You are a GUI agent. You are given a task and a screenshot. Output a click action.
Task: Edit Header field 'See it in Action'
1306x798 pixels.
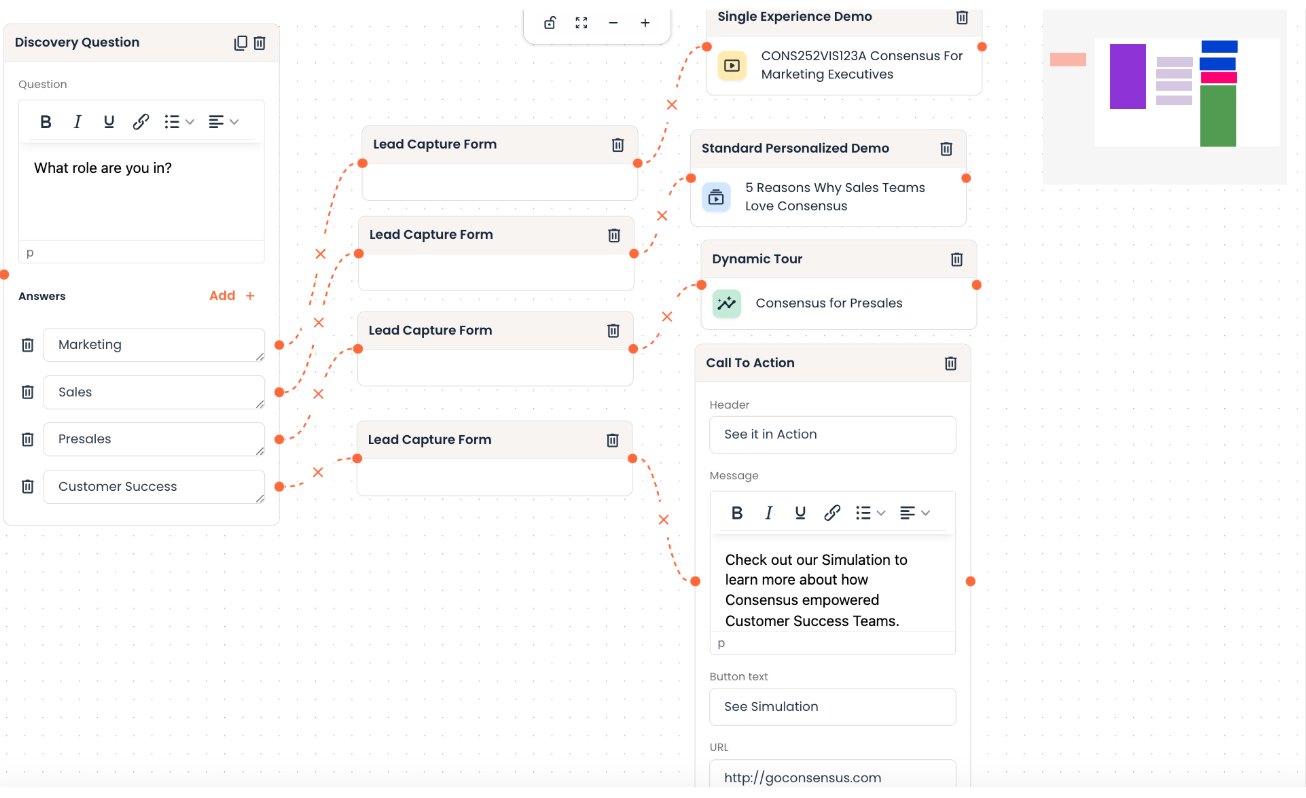[x=833, y=435]
